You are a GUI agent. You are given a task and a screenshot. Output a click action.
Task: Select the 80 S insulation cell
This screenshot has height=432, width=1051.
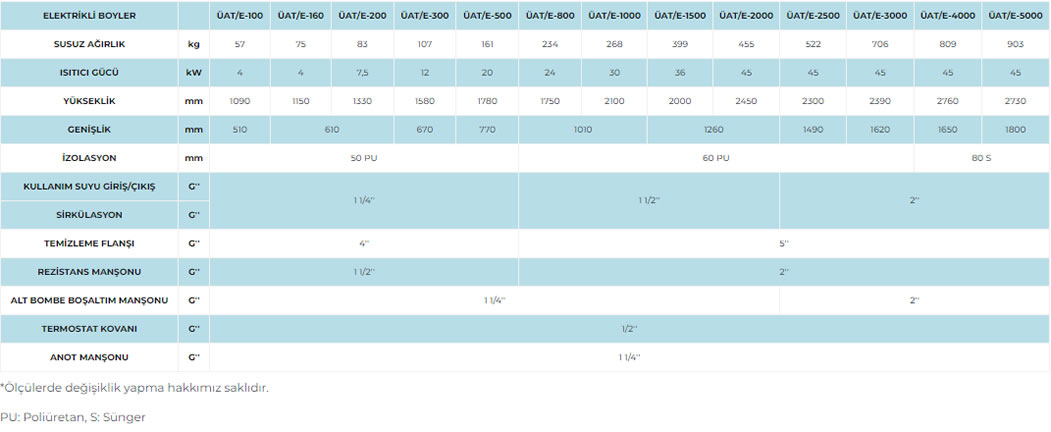981,158
